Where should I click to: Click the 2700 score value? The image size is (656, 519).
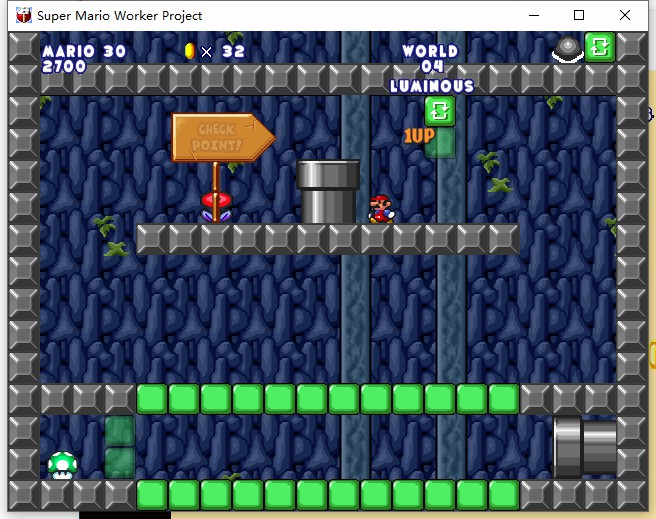coord(64,66)
